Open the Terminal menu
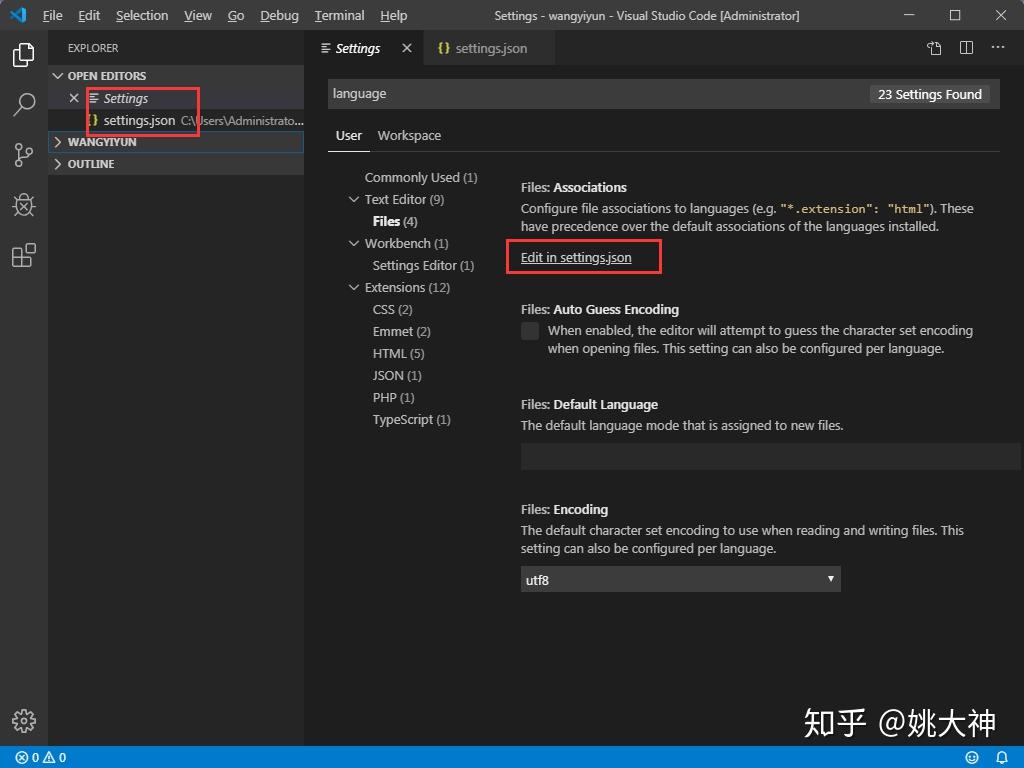The image size is (1024, 768). (x=339, y=15)
